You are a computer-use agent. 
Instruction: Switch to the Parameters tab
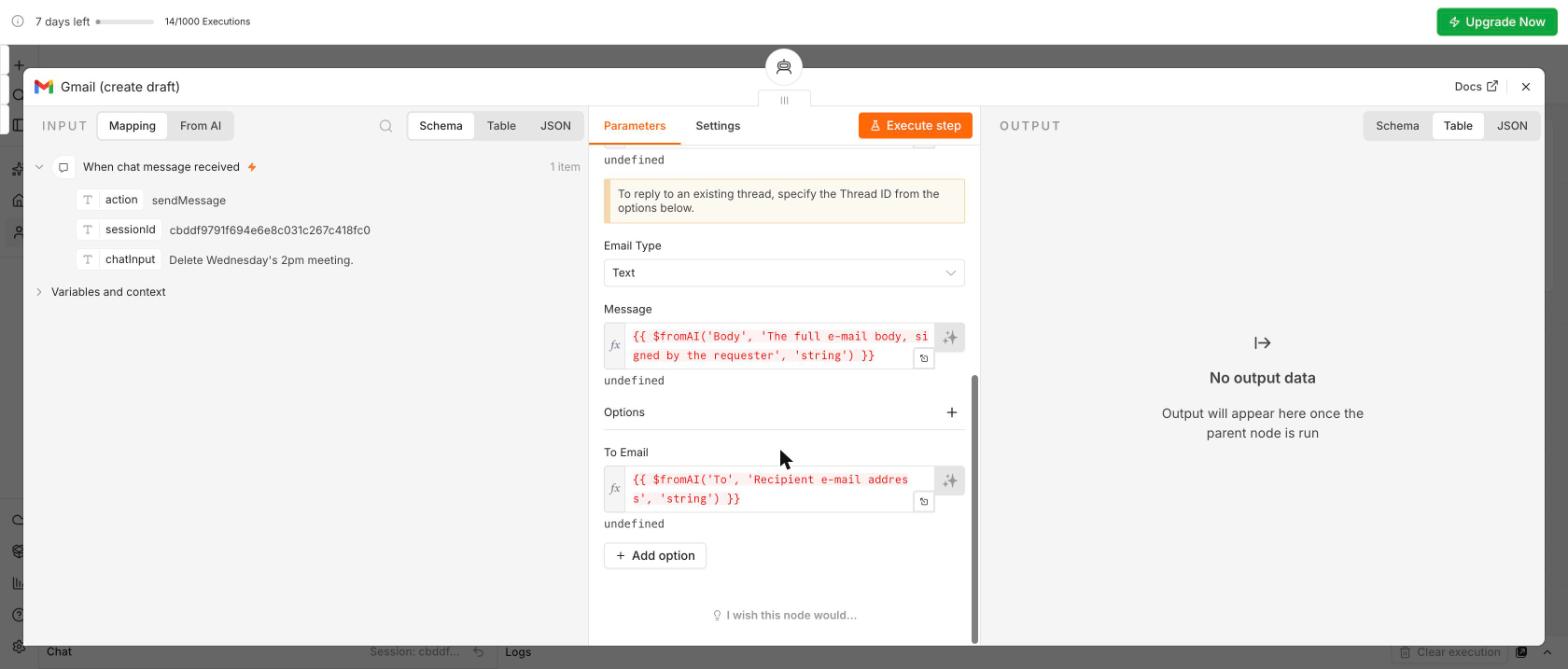point(635,126)
